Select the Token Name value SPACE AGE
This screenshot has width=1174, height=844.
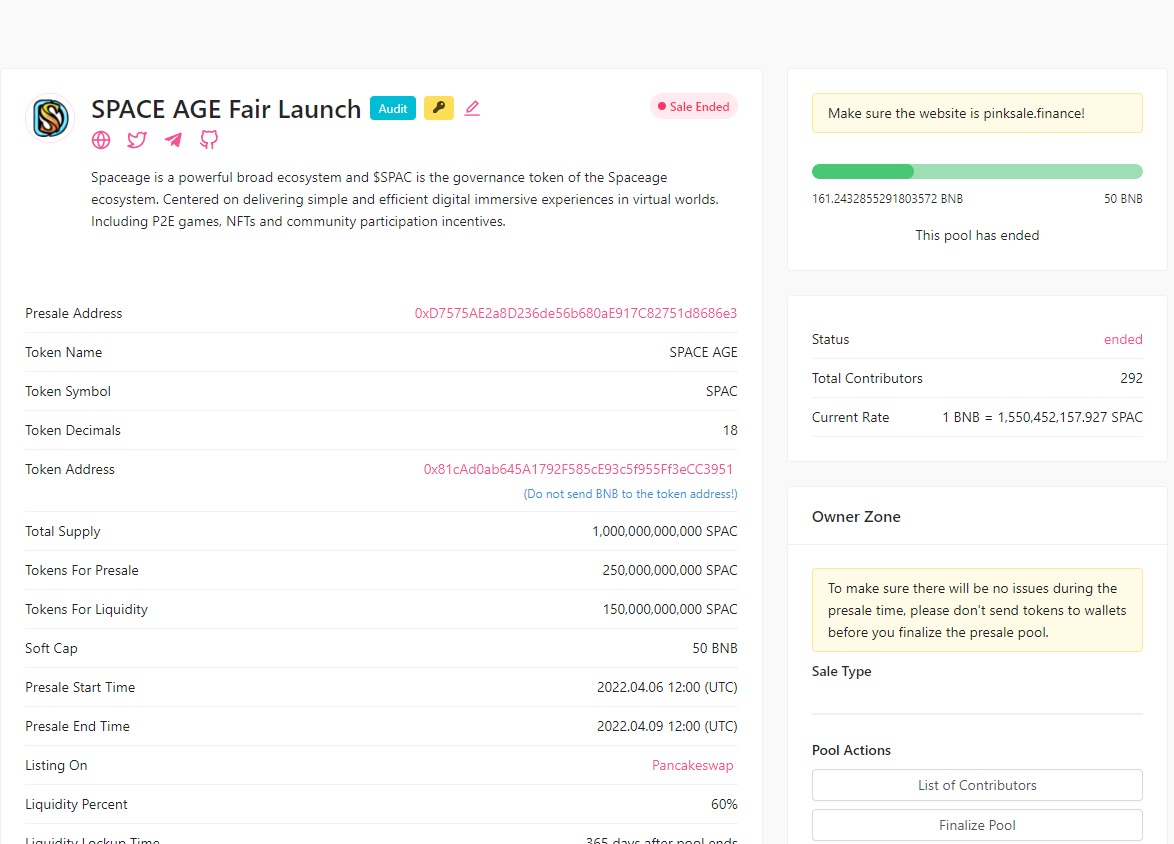pyautogui.click(x=703, y=352)
